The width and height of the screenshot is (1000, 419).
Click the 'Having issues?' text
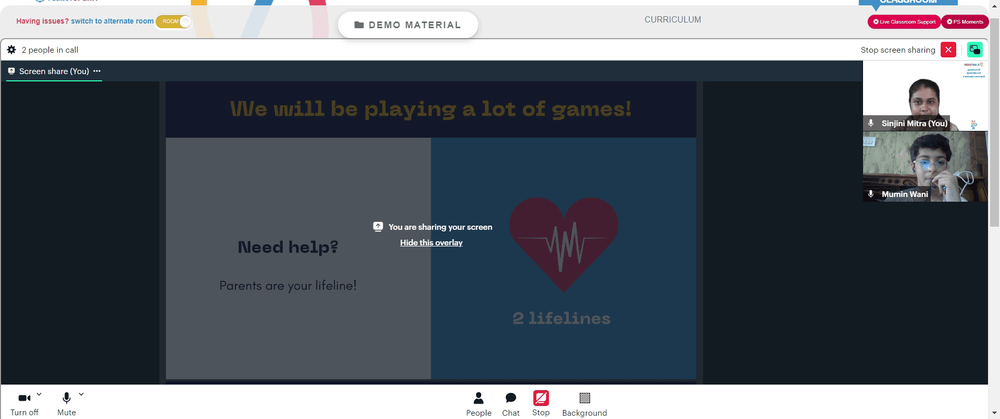click(42, 21)
